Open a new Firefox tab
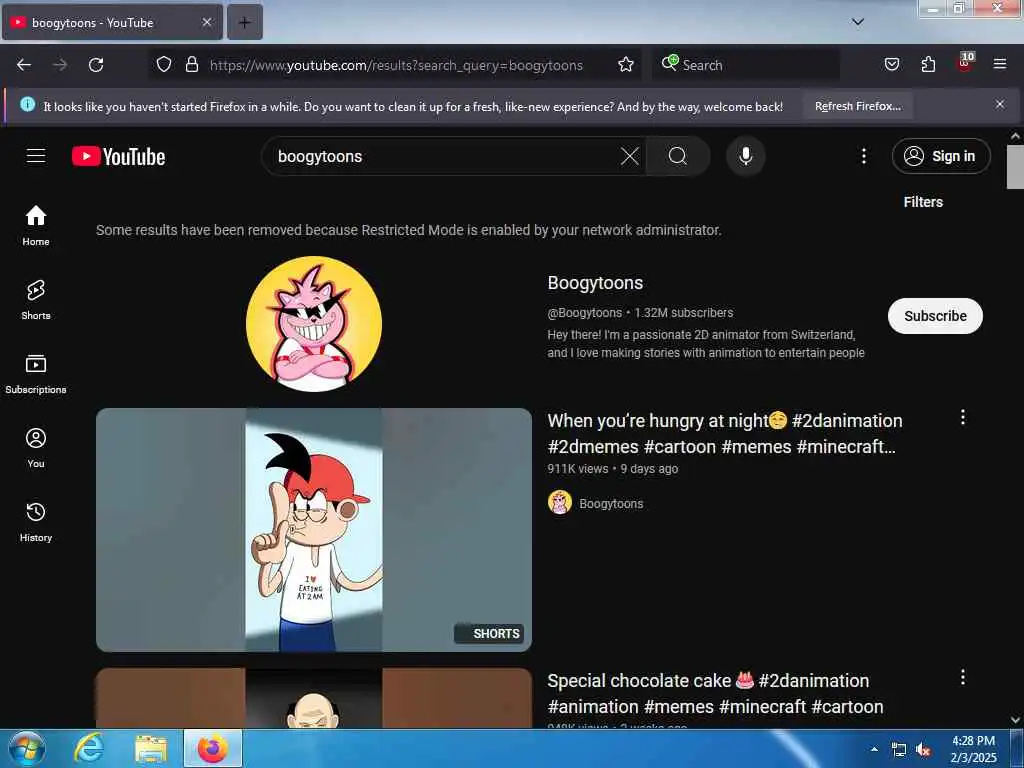Viewport: 1024px width, 768px height. tap(245, 22)
